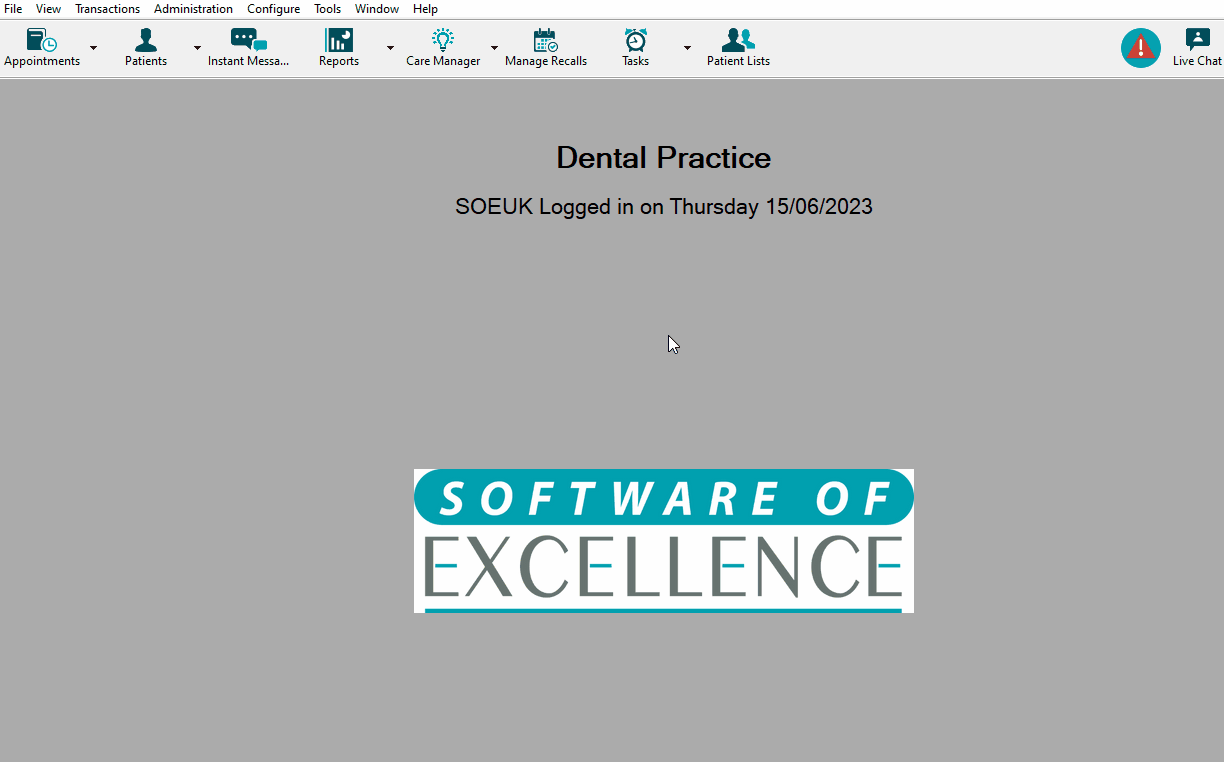
Task: Open the Patient Lists icon
Action: click(x=738, y=41)
